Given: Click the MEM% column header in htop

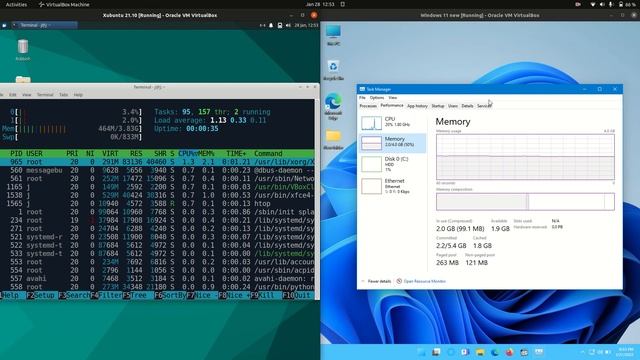Looking at the screenshot, I should (206, 153).
